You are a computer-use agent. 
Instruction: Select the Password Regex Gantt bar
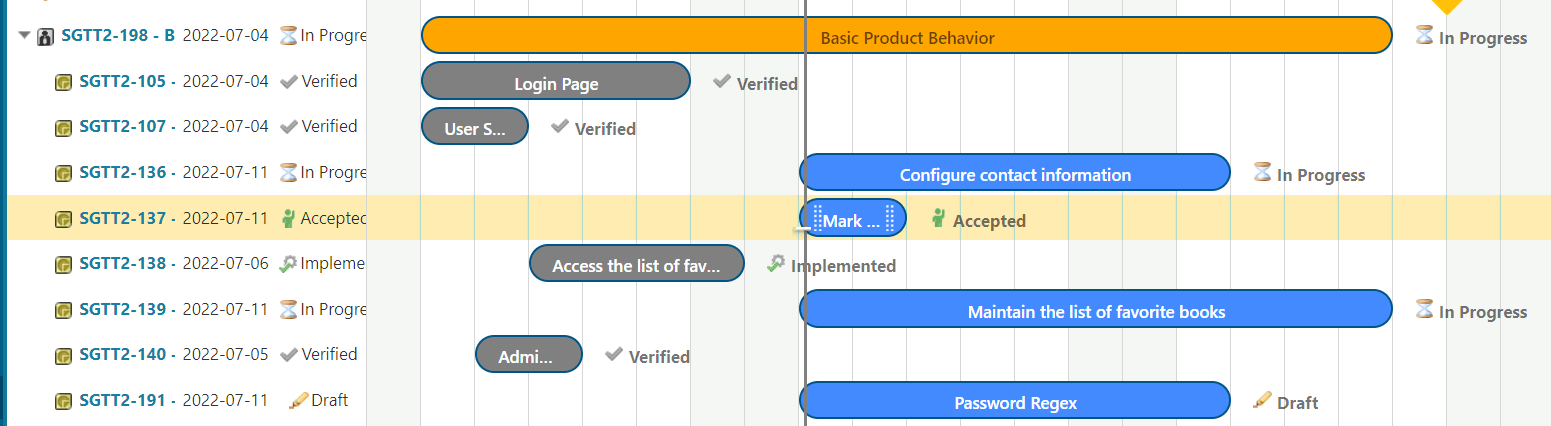(1015, 400)
